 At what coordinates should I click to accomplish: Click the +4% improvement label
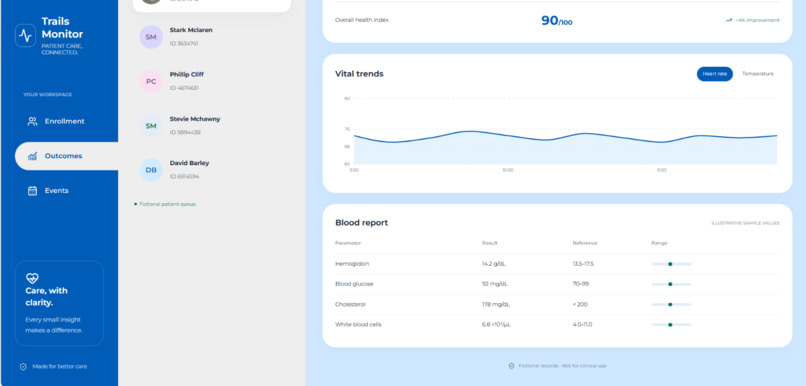tap(757, 21)
